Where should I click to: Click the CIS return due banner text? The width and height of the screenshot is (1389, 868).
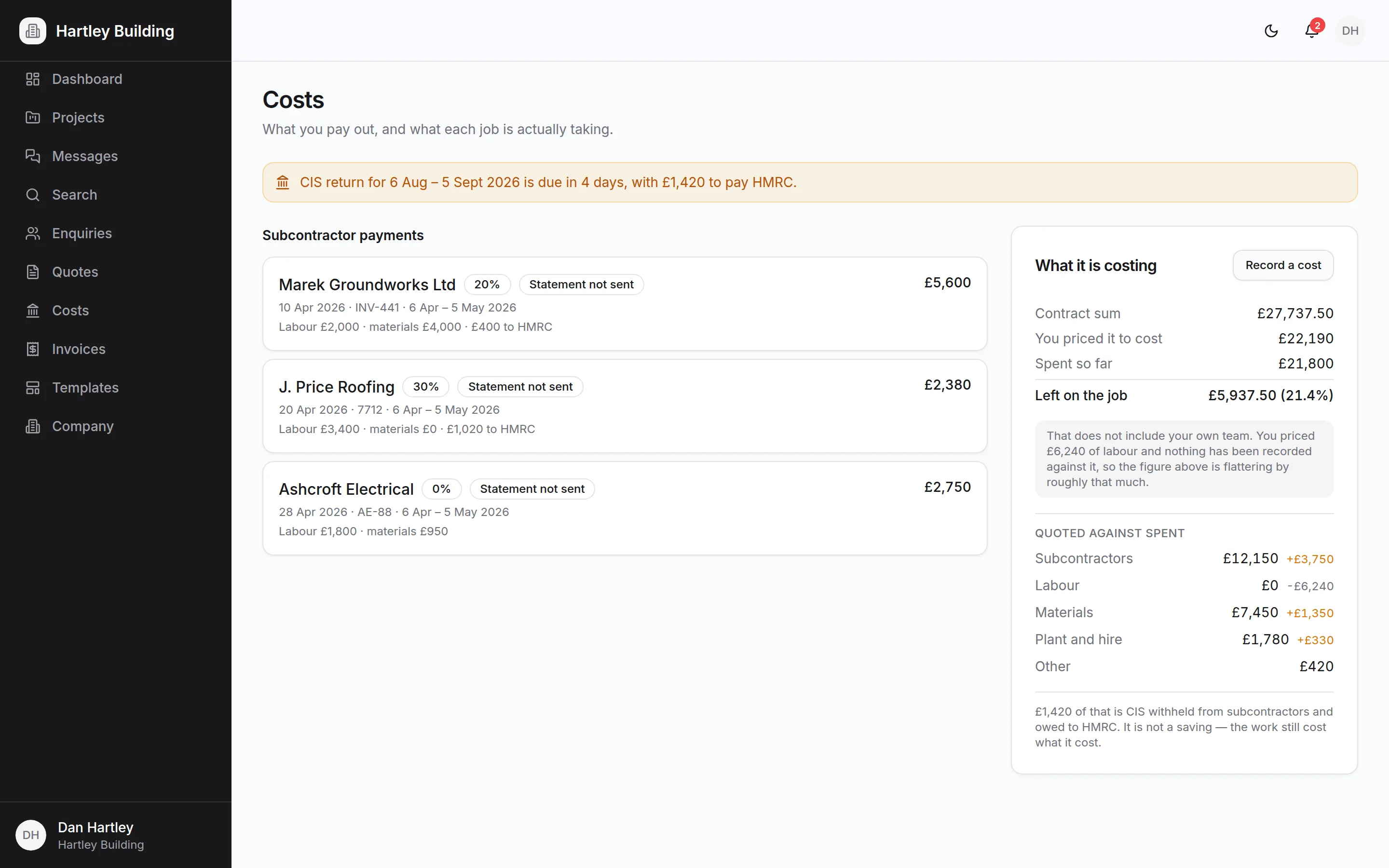coord(548,183)
